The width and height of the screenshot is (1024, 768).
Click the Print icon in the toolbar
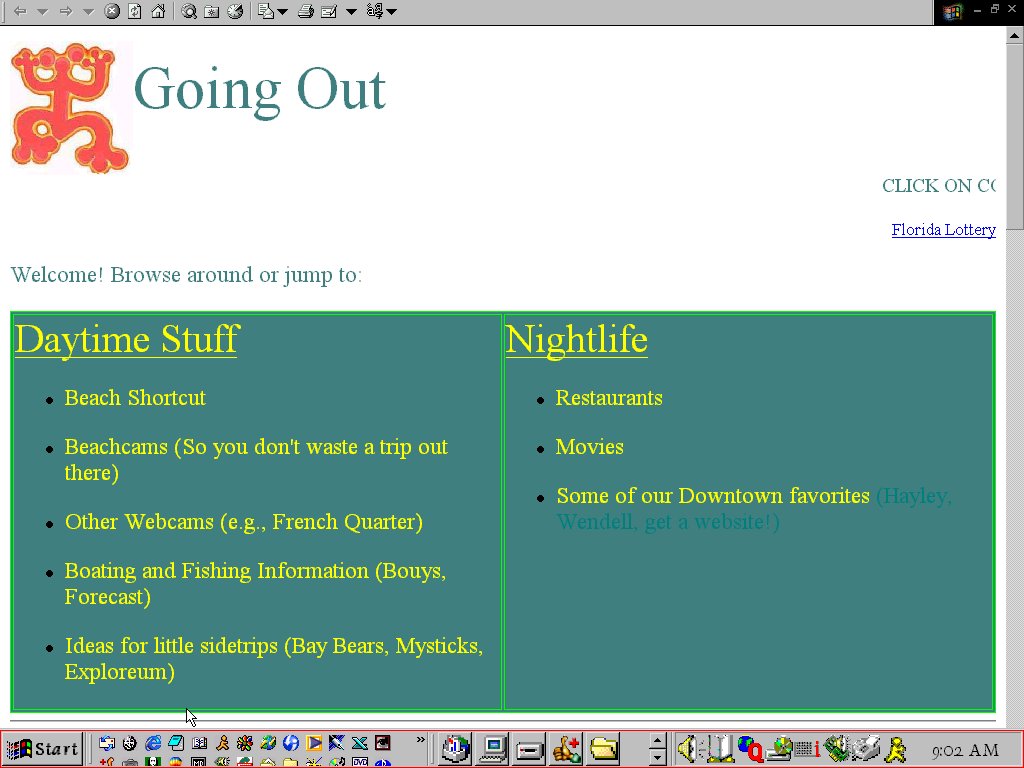tap(306, 11)
